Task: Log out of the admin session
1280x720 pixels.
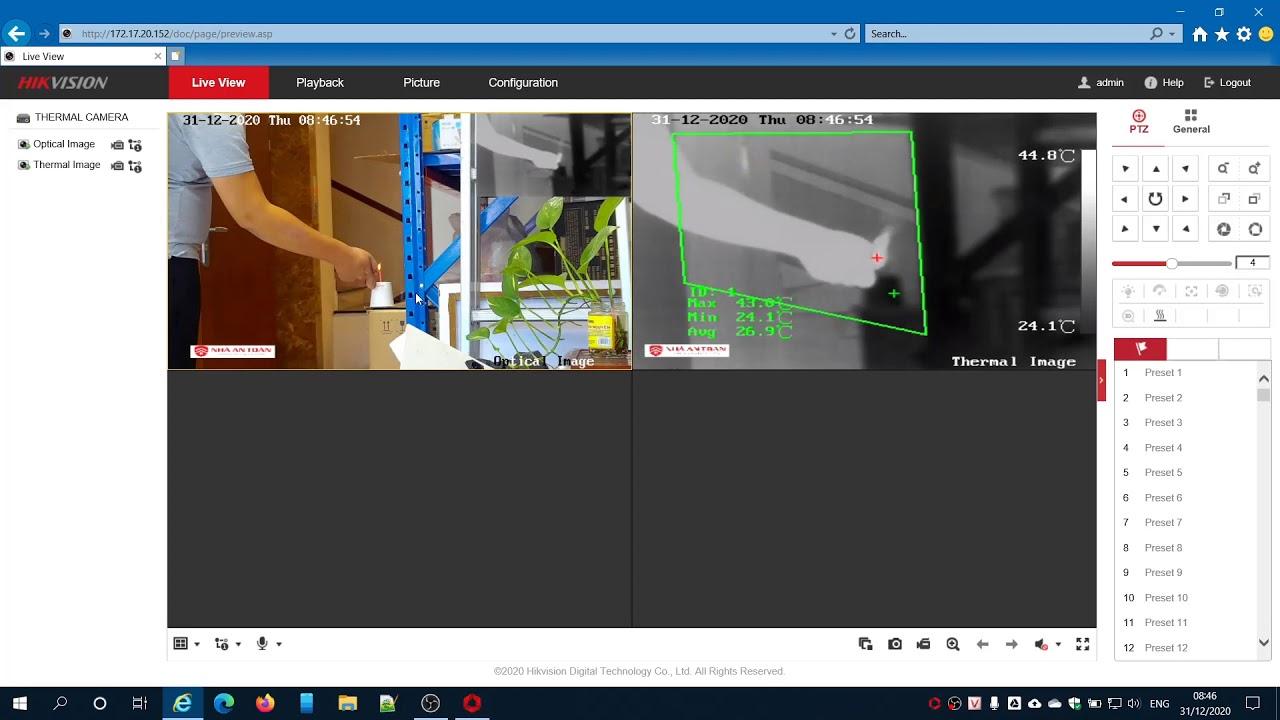Action: click(1227, 83)
